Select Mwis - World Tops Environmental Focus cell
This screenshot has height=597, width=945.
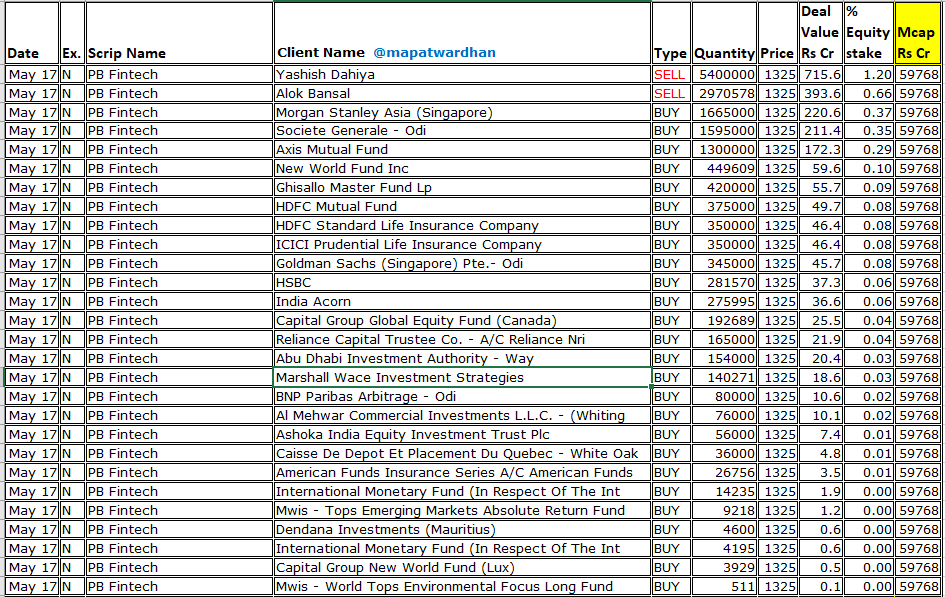coord(462,587)
